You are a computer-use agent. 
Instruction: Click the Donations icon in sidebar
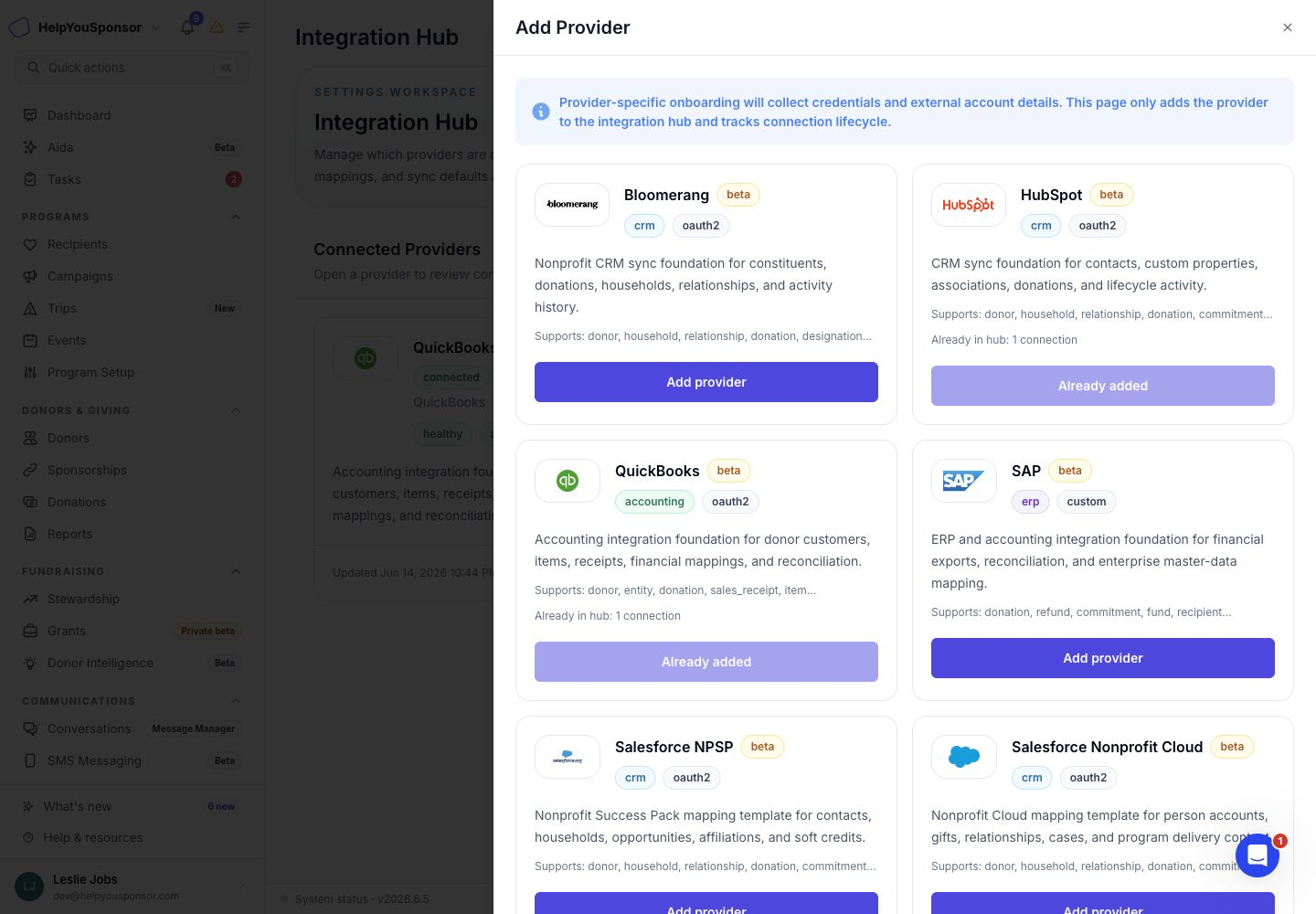(30, 502)
